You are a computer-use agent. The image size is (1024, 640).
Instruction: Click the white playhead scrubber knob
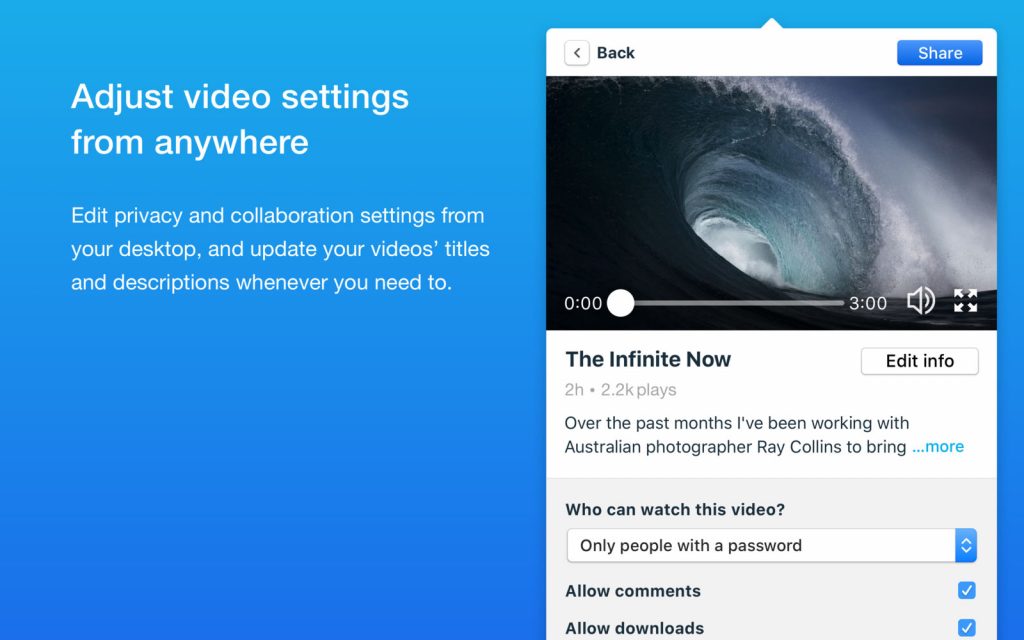click(x=621, y=303)
